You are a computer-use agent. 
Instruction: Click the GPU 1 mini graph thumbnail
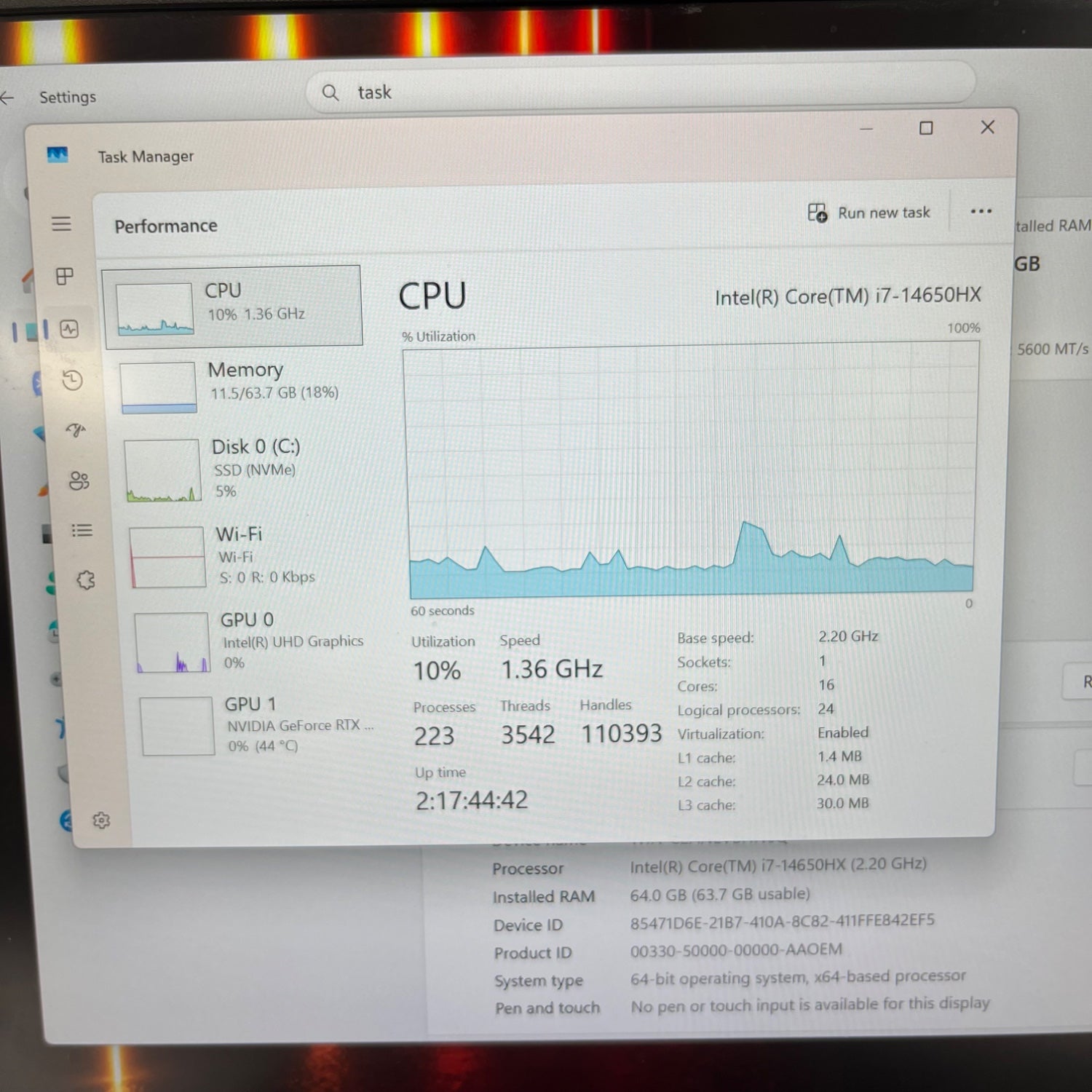[x=177, y=726]
